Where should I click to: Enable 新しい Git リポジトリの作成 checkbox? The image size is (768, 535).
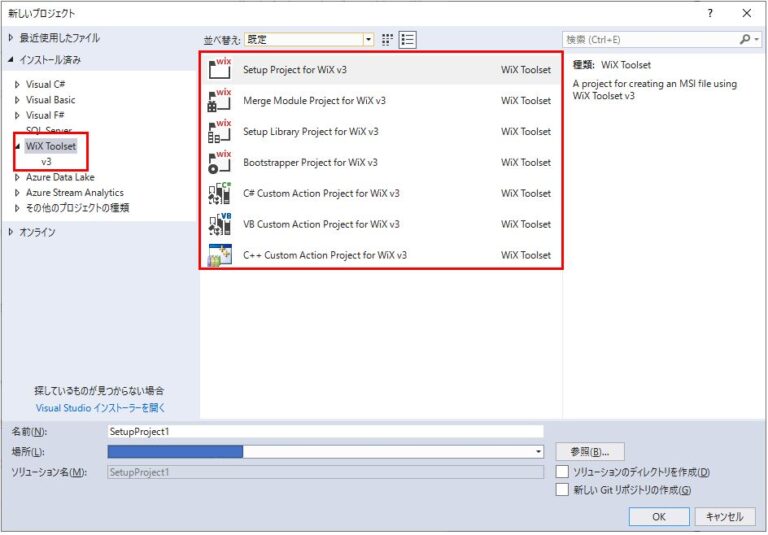click(562, 489)
